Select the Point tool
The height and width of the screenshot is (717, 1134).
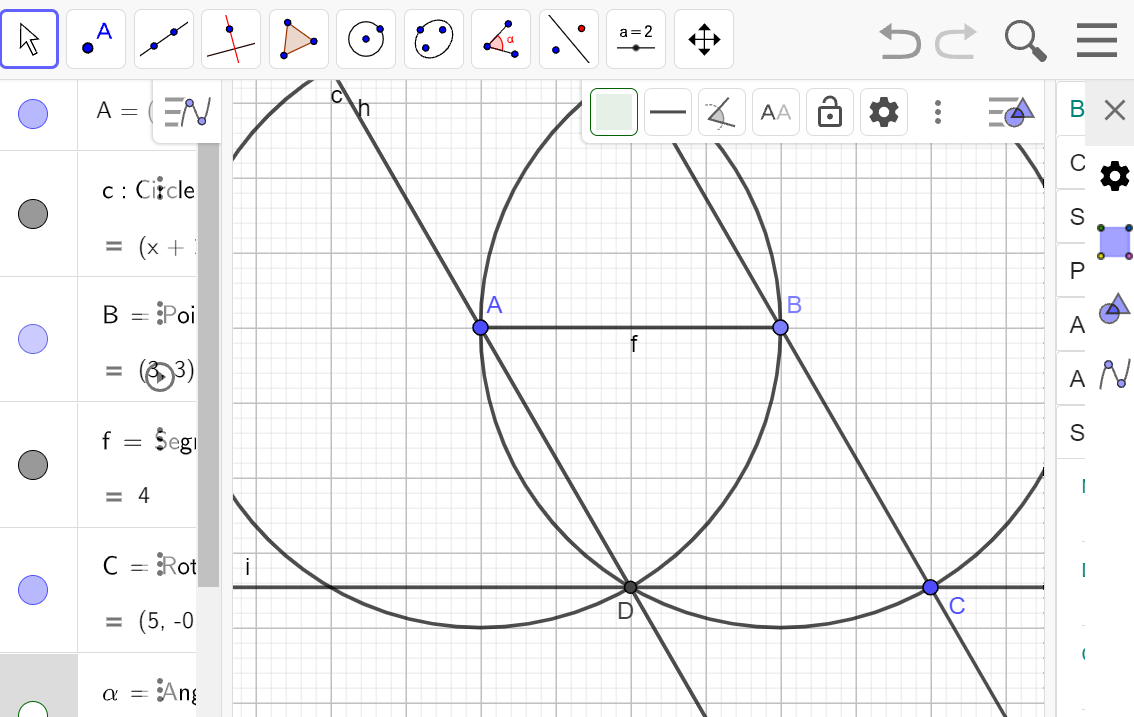(96, 39)
